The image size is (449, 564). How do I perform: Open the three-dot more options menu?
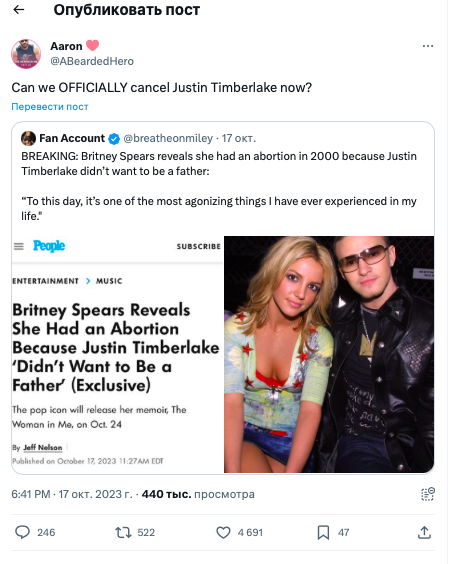pos(428,46)
